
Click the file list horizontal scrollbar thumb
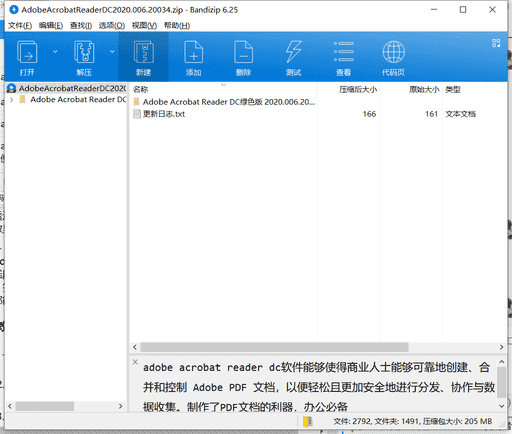(274, 347)
